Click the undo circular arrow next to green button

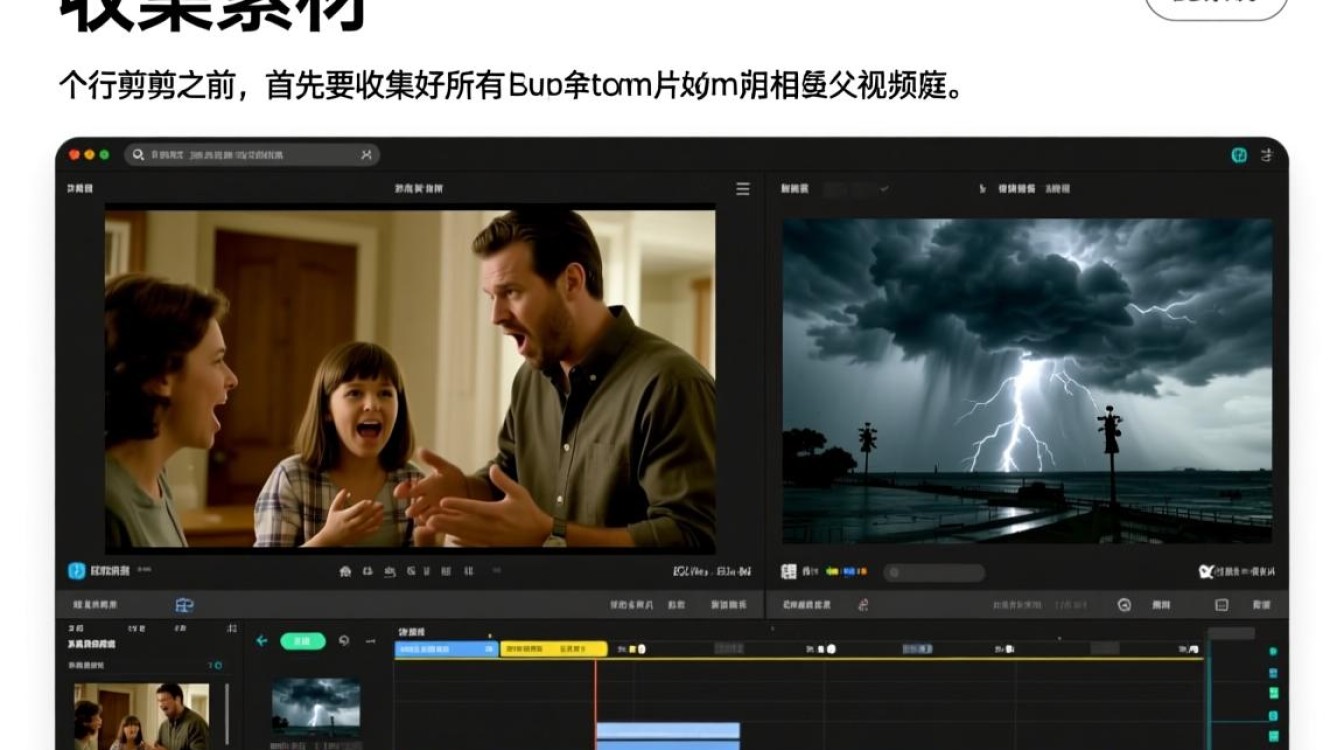(344, 641)
